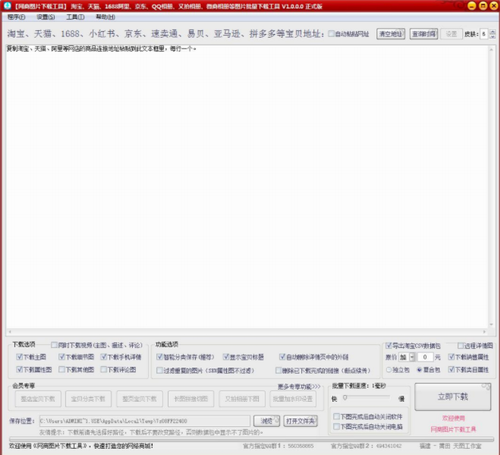The width and height of the screenshot is (500, 455).
Task: Click the maximize button in title bar
Action: tap(483, 6)
